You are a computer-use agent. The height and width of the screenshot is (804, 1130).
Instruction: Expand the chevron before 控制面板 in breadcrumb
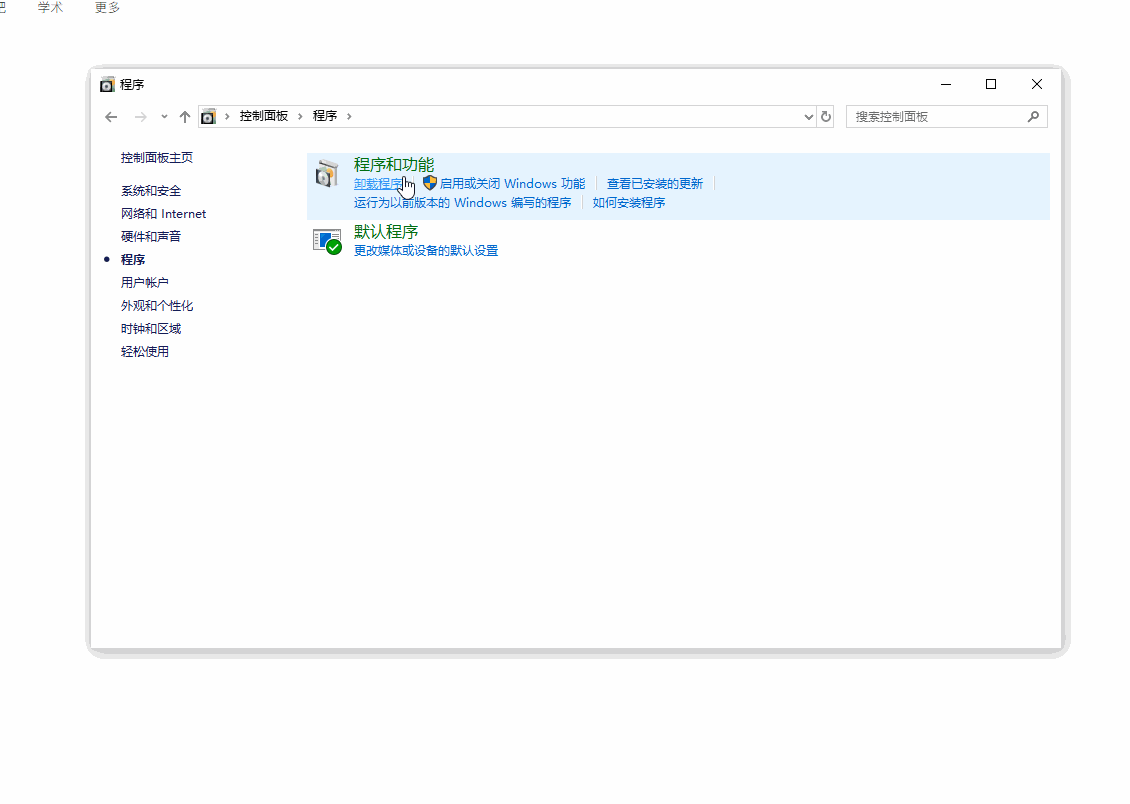pyautogui.click(x=227, y=116)
